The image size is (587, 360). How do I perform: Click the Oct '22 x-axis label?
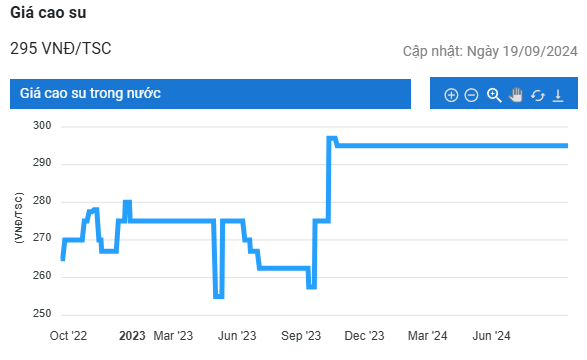pyautogui.click(x=68, y=336)
